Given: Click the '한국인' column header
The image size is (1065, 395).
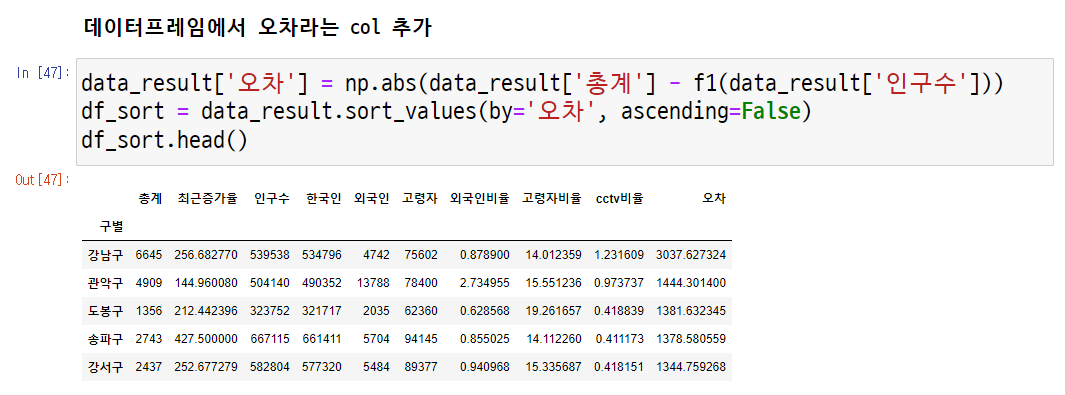Looking at the screenshot, I should point(323,199).
